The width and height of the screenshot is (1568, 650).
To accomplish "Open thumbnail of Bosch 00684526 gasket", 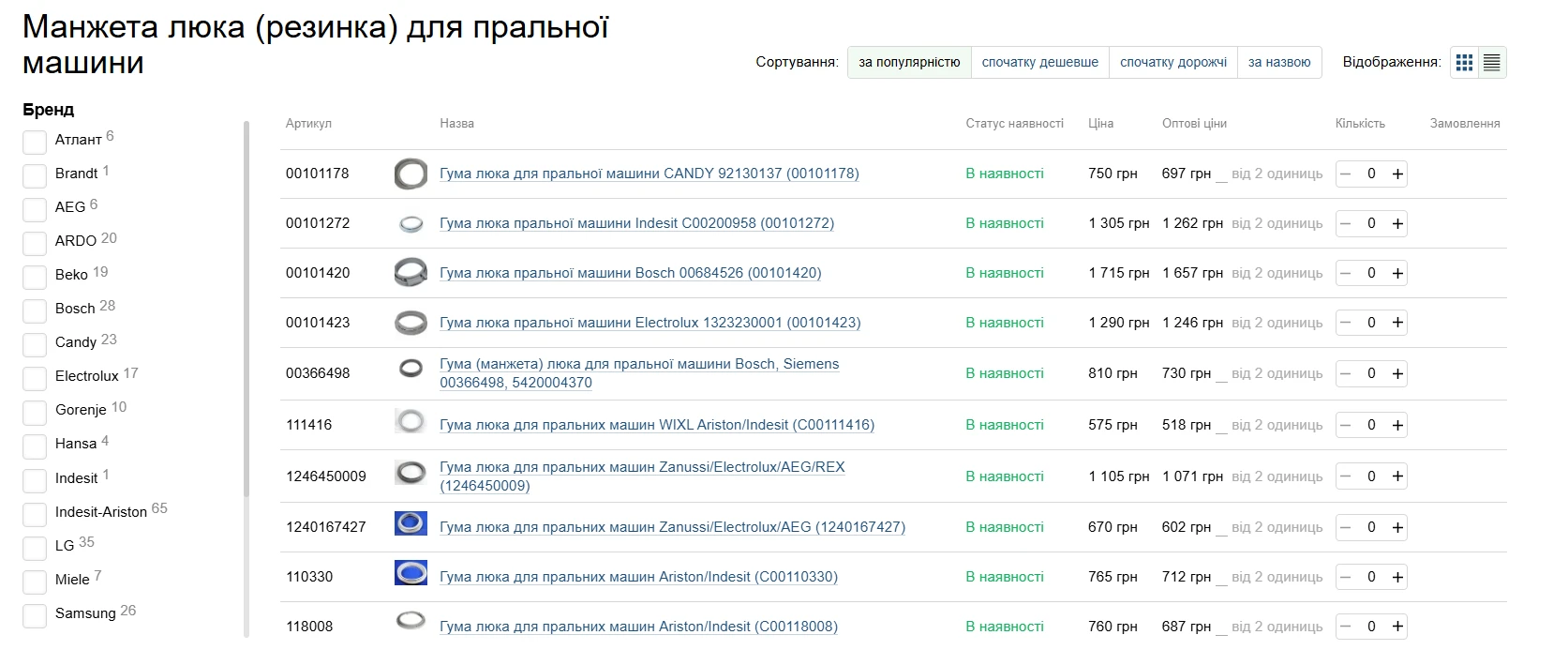I will (411, 273).
